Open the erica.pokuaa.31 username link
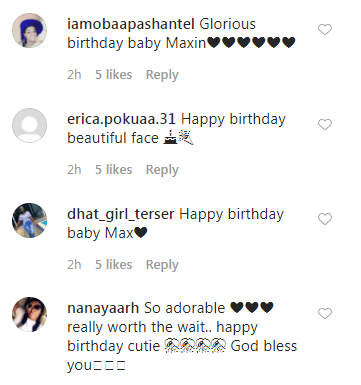 coord(121,119)
